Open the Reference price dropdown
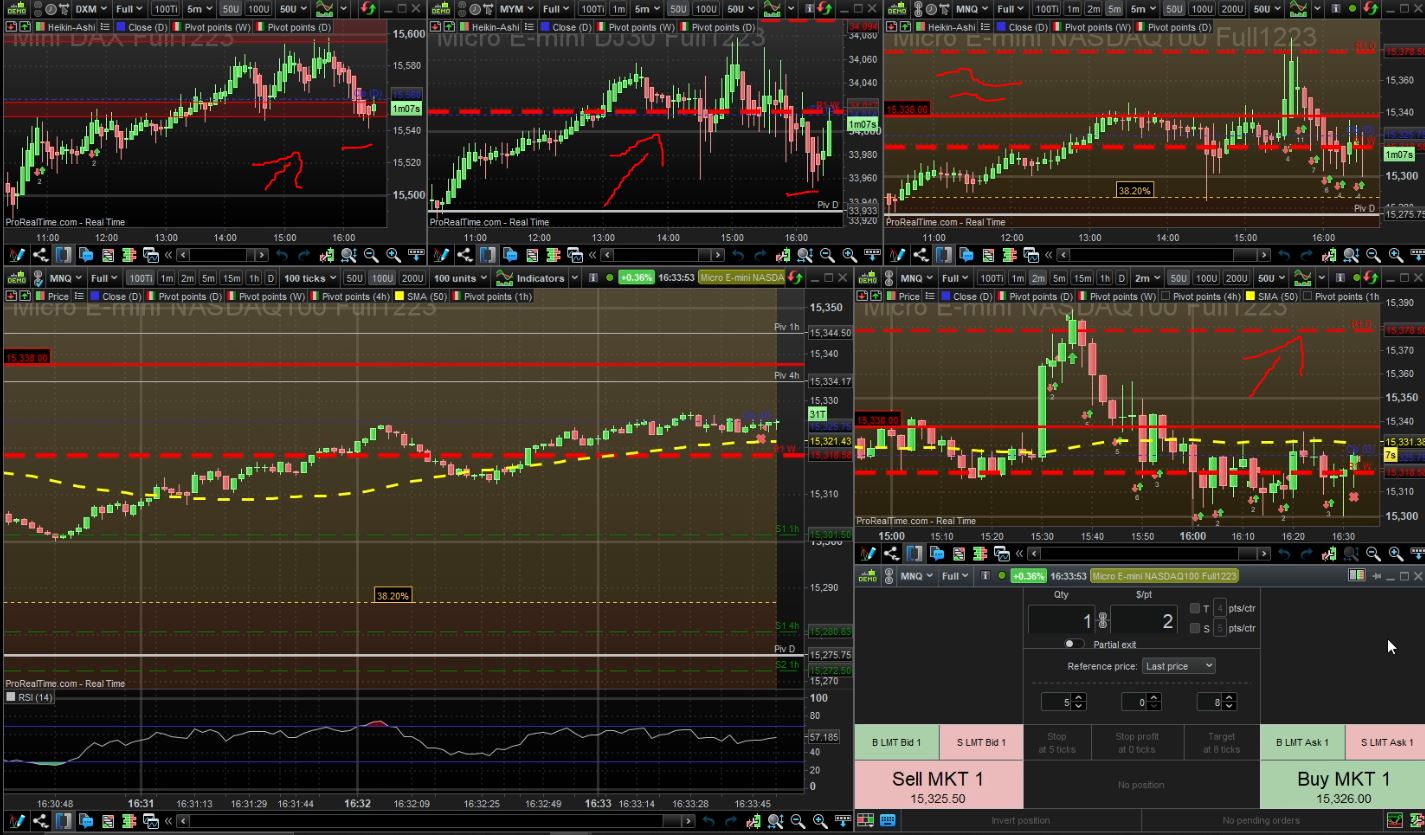The image size is (1425, 835). 1178,666
